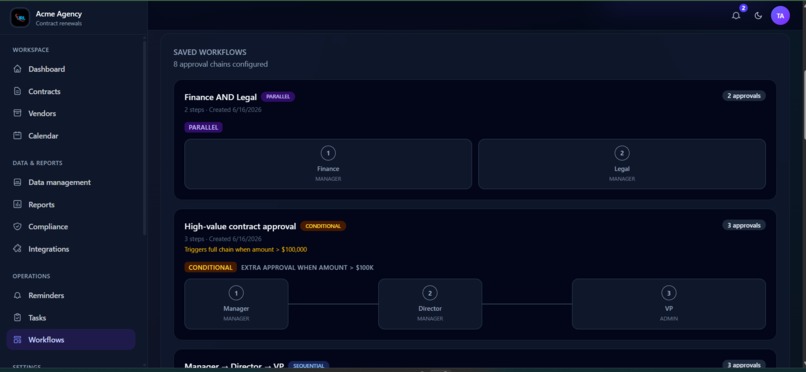The height and width of the screenshot is (372, 806).
Task: Select the VP step 3 card
Action: [669, 304]
